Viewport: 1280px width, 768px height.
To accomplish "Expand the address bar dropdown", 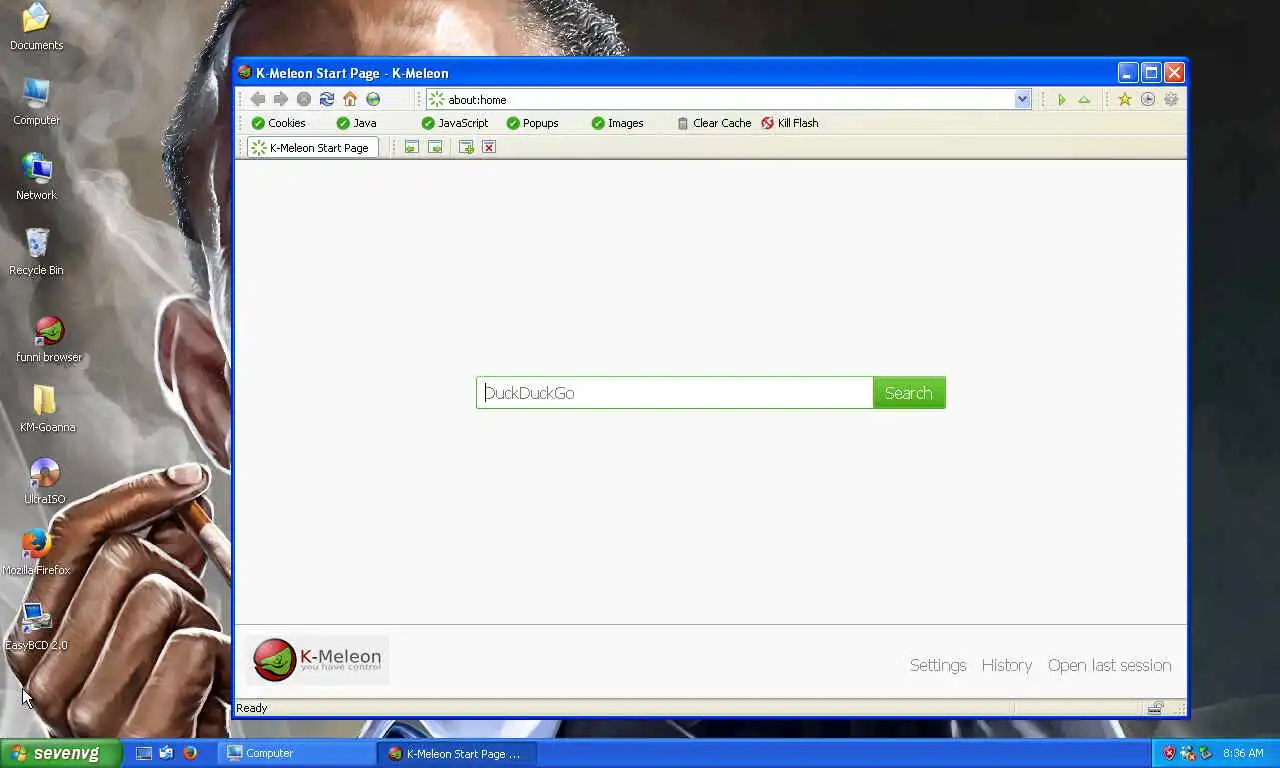I will 1022,99.
